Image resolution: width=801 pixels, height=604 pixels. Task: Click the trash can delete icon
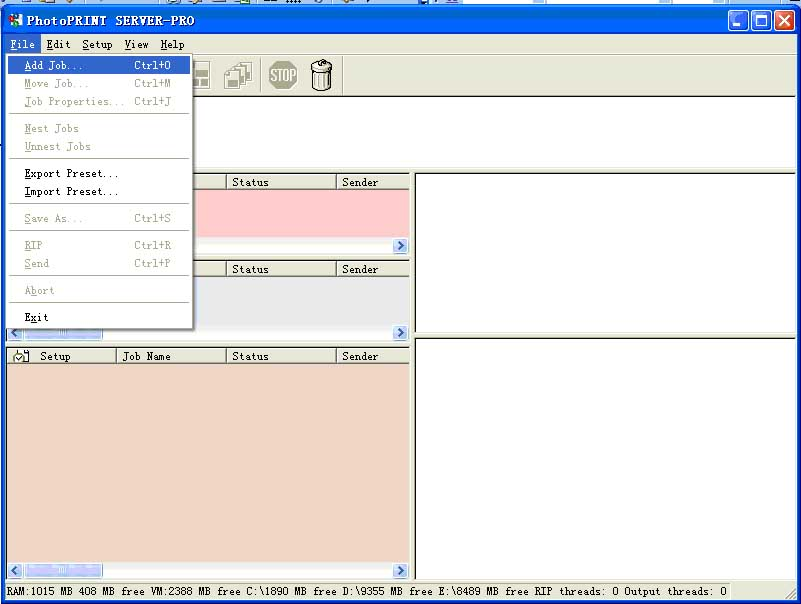pos(321,75)
